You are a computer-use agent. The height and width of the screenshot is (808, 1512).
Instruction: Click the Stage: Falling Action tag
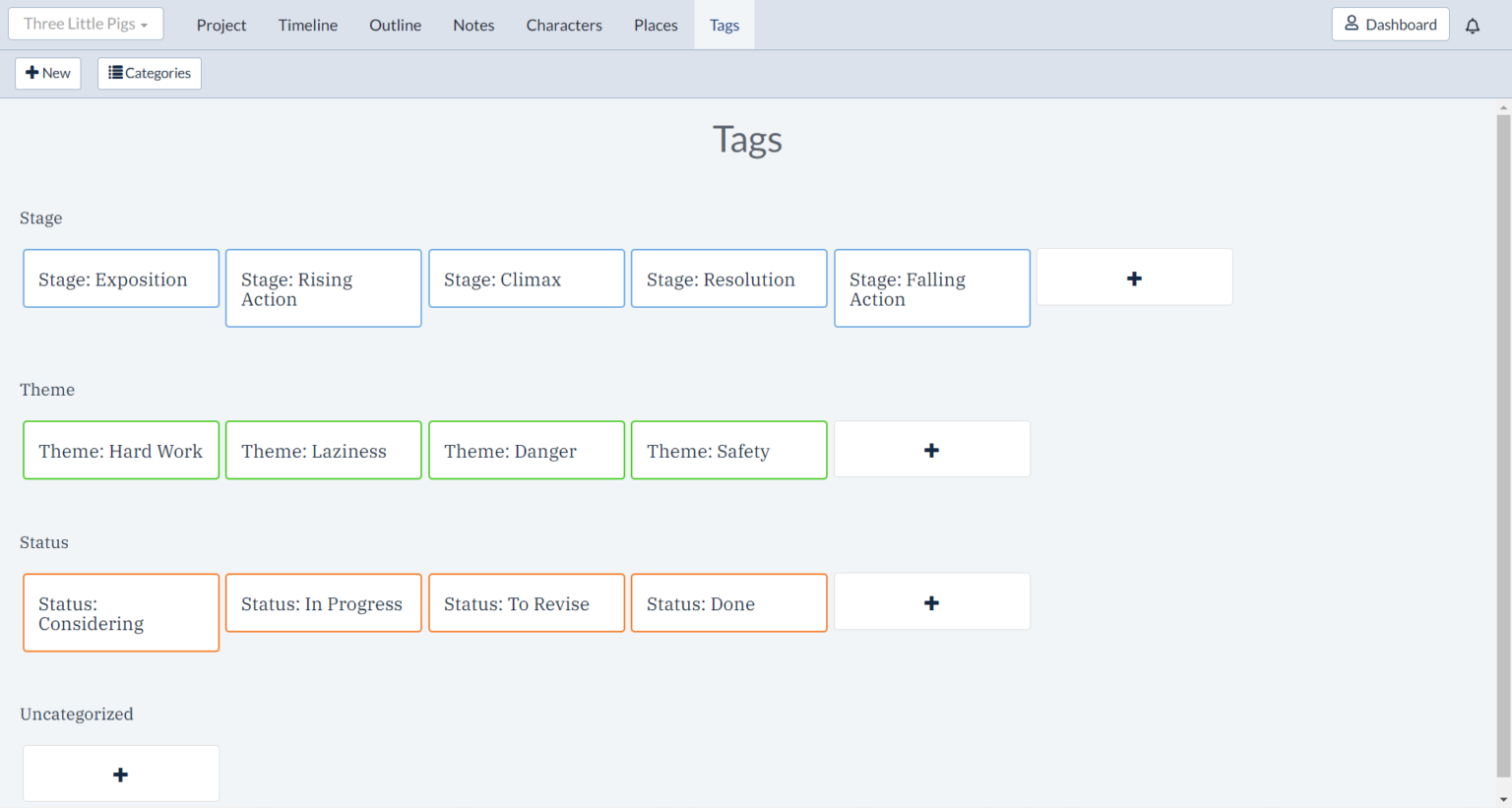932,288
